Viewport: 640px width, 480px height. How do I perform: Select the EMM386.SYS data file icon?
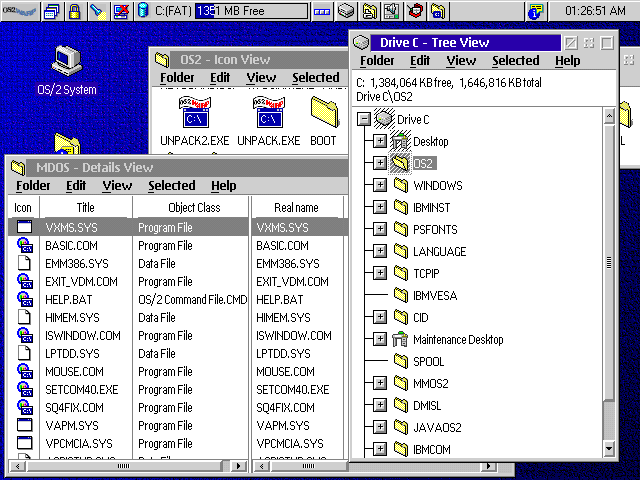coord(24,264)
